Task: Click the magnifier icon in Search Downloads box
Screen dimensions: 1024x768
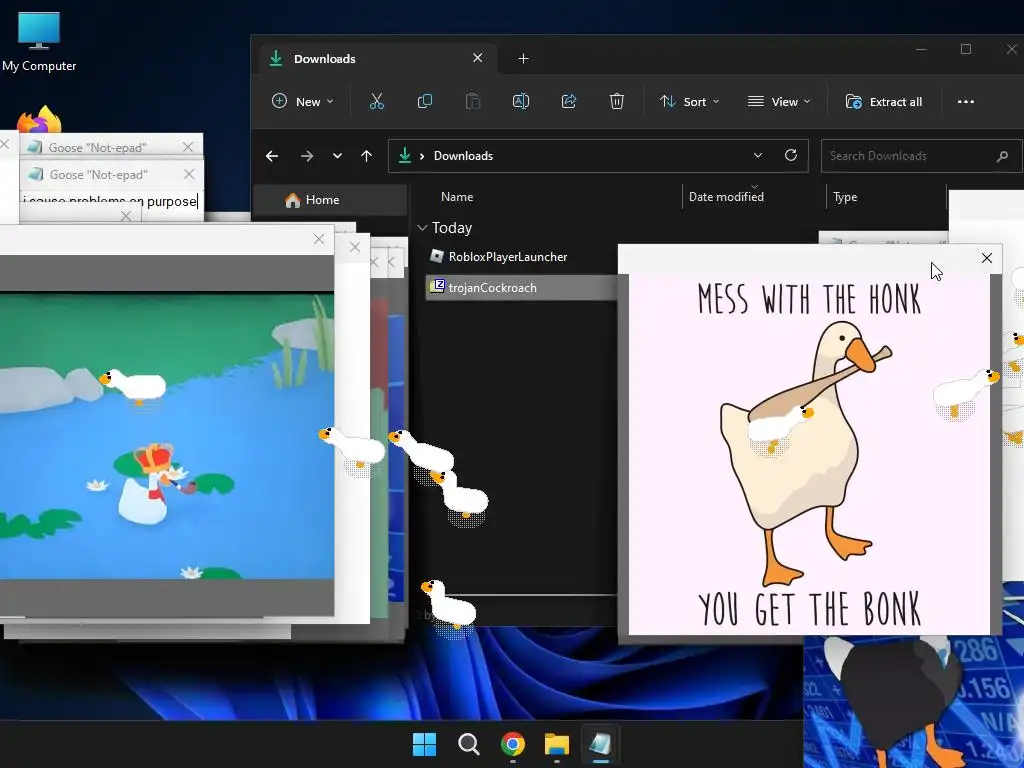Action: (1002, 156)
